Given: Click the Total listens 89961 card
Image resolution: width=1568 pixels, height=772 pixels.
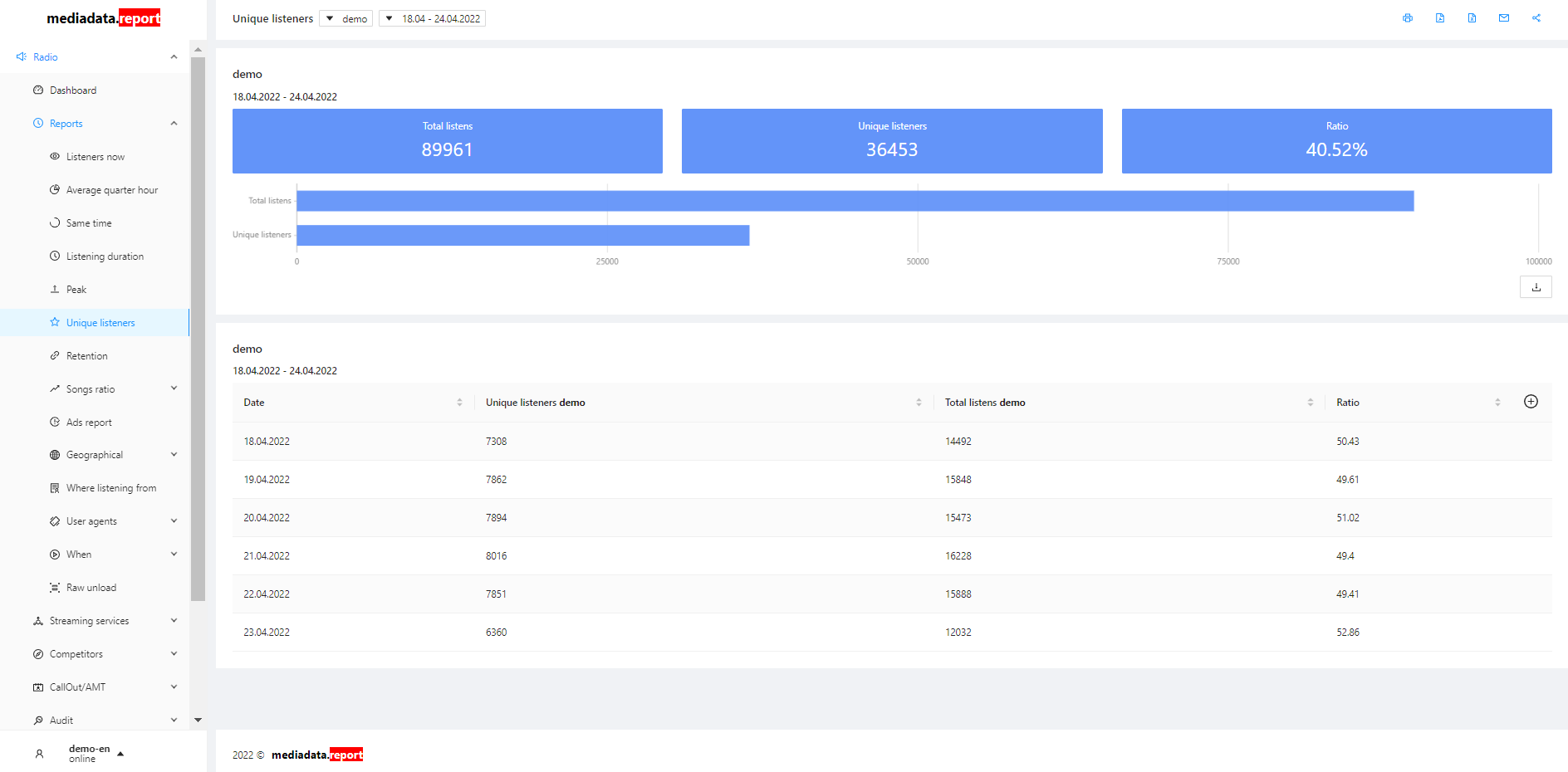Looking at the screenshot, I should point(448,141).
